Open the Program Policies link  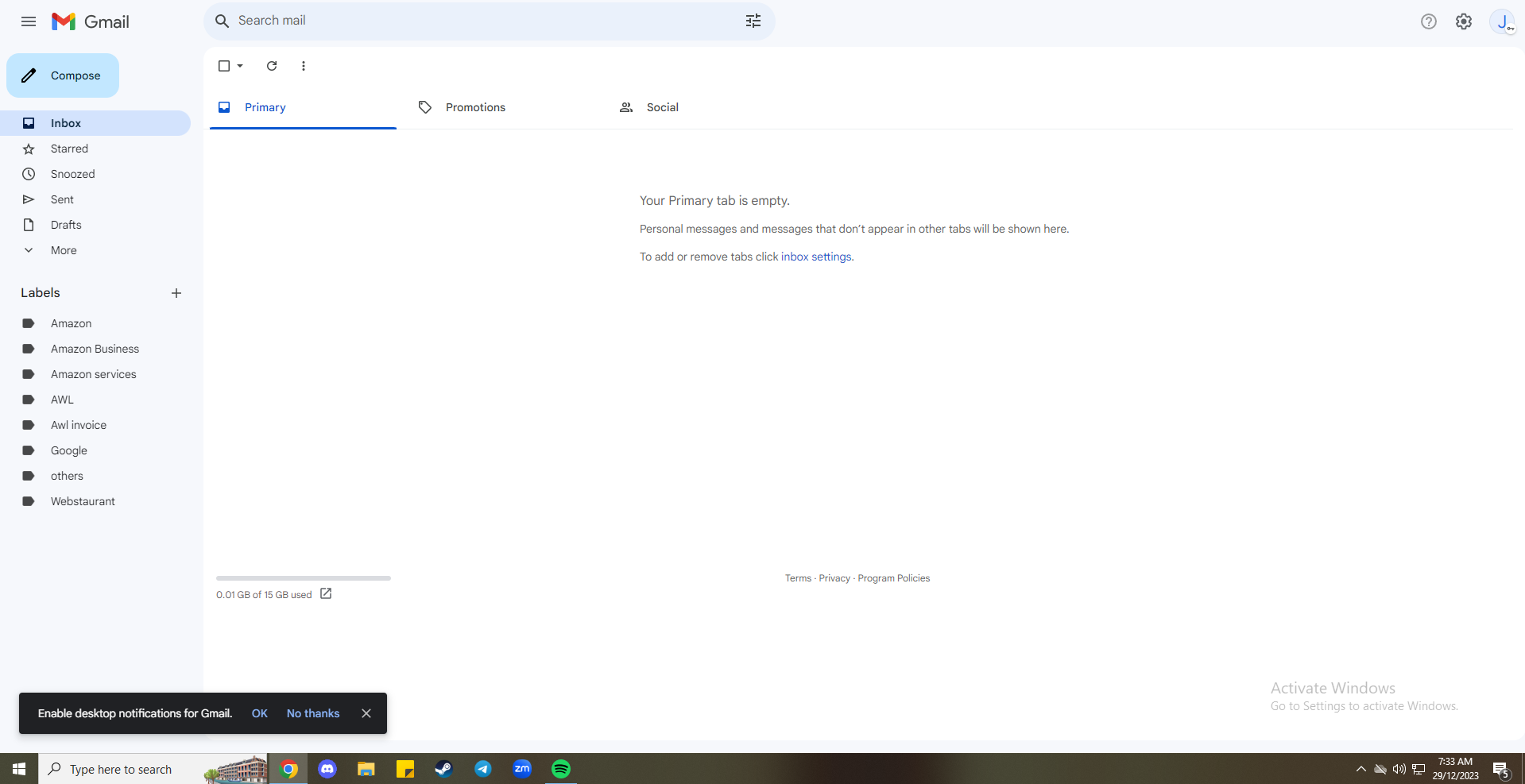coord(893,578)
